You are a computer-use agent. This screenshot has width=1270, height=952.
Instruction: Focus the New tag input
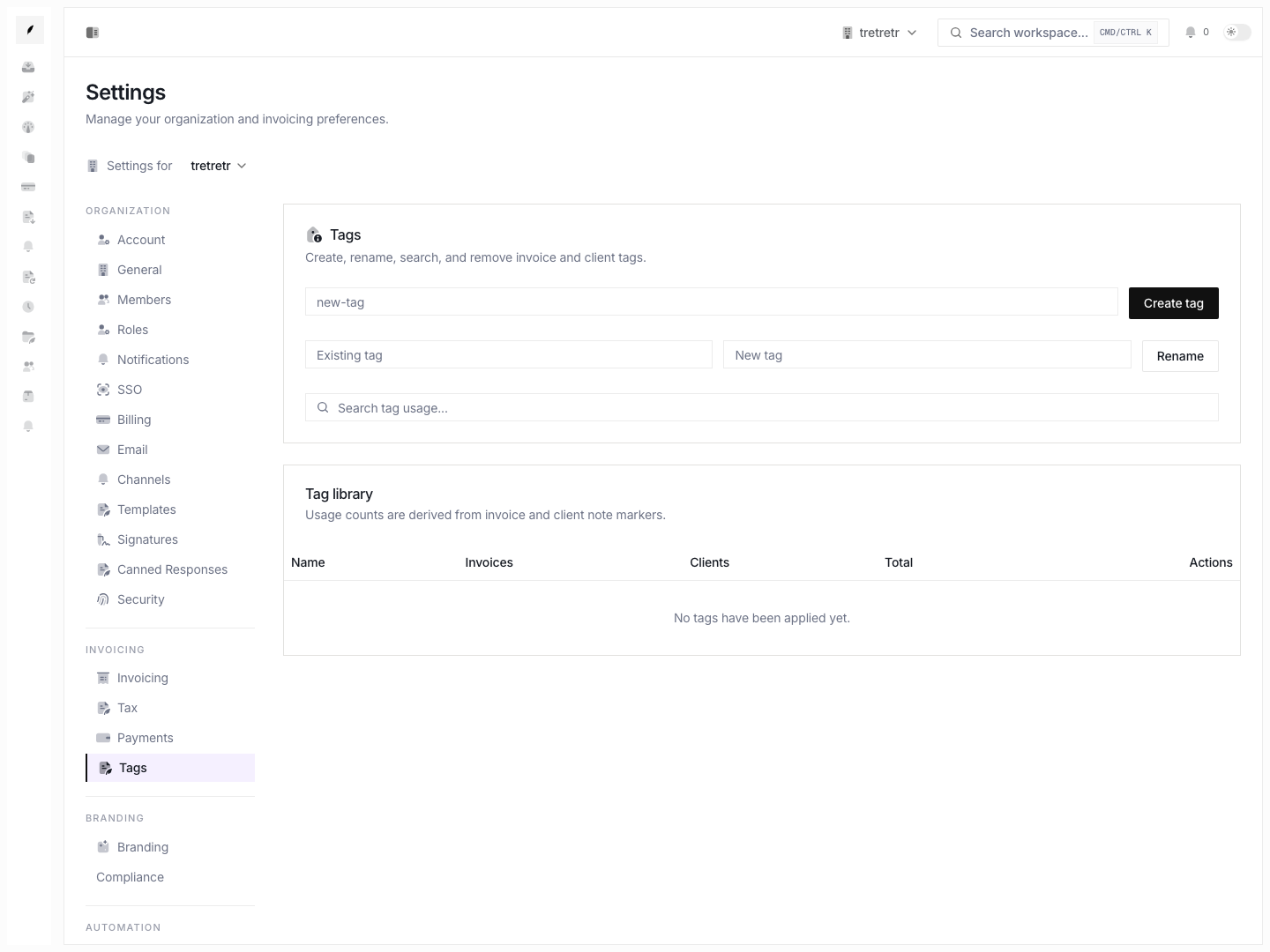[927, 354]
